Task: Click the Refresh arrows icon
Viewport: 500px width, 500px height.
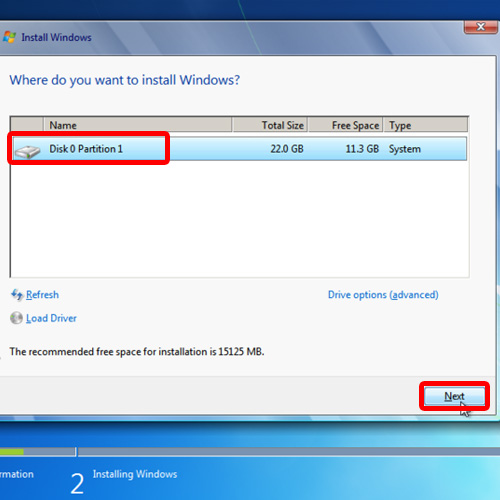Action: point(17,295)
